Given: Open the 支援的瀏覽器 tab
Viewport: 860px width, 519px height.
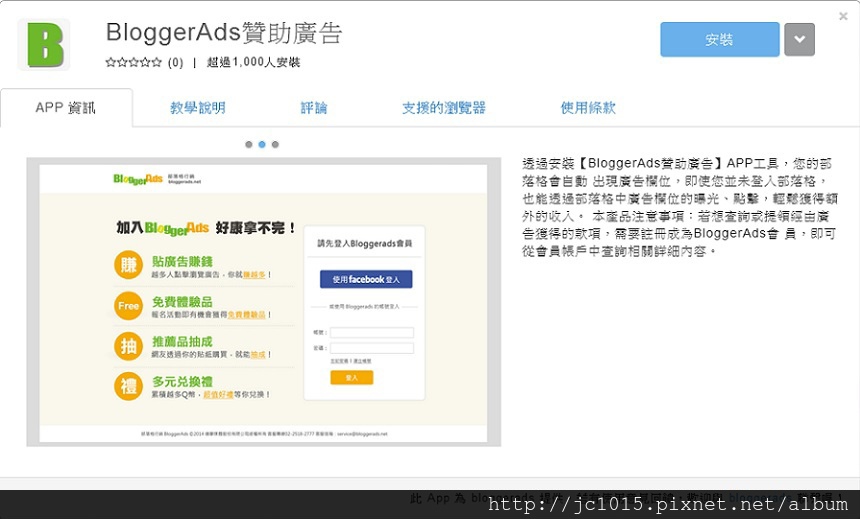Looking at the screenshot, I should point(444,108).
